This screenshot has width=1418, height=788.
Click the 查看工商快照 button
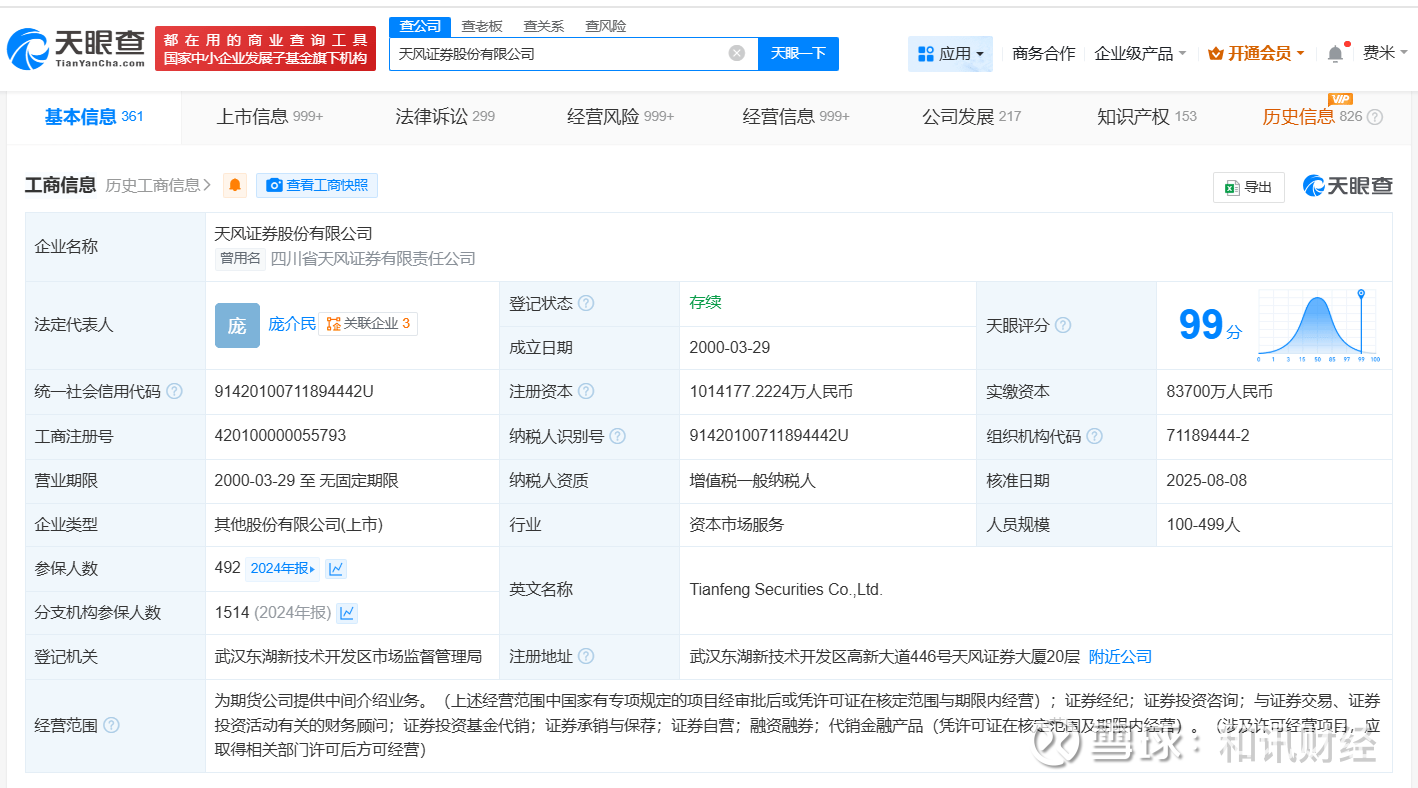click(x=317, y=185)
